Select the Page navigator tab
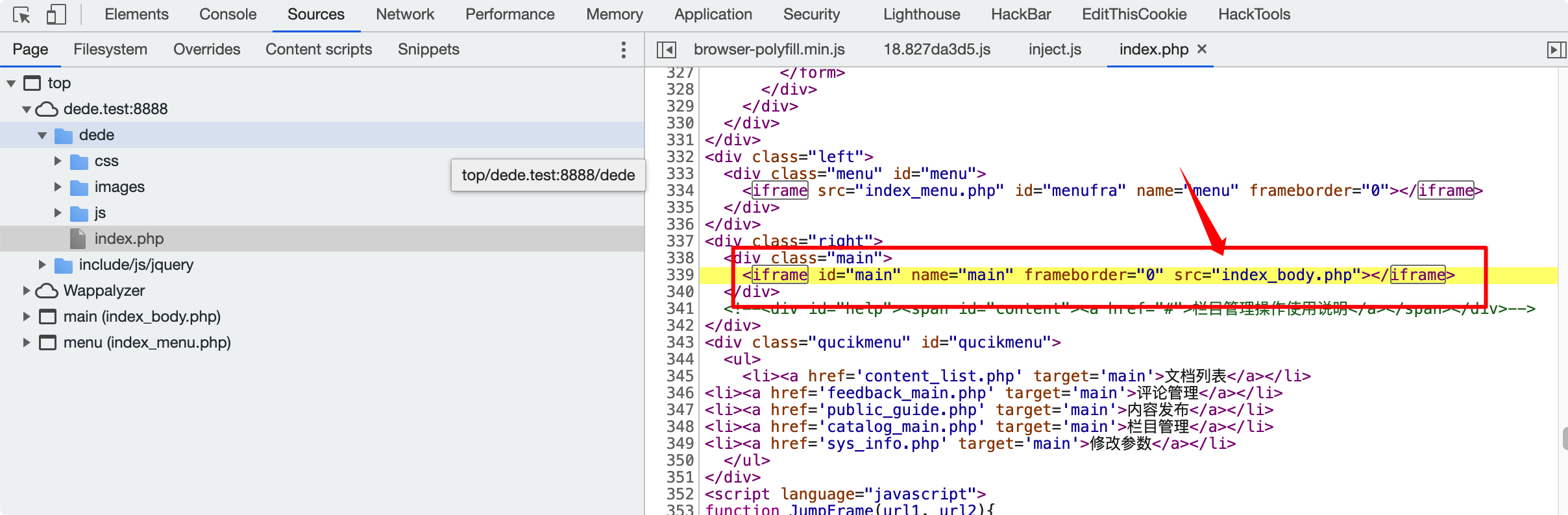Viewport: 1568px width, 515px height. click(31, 49)
